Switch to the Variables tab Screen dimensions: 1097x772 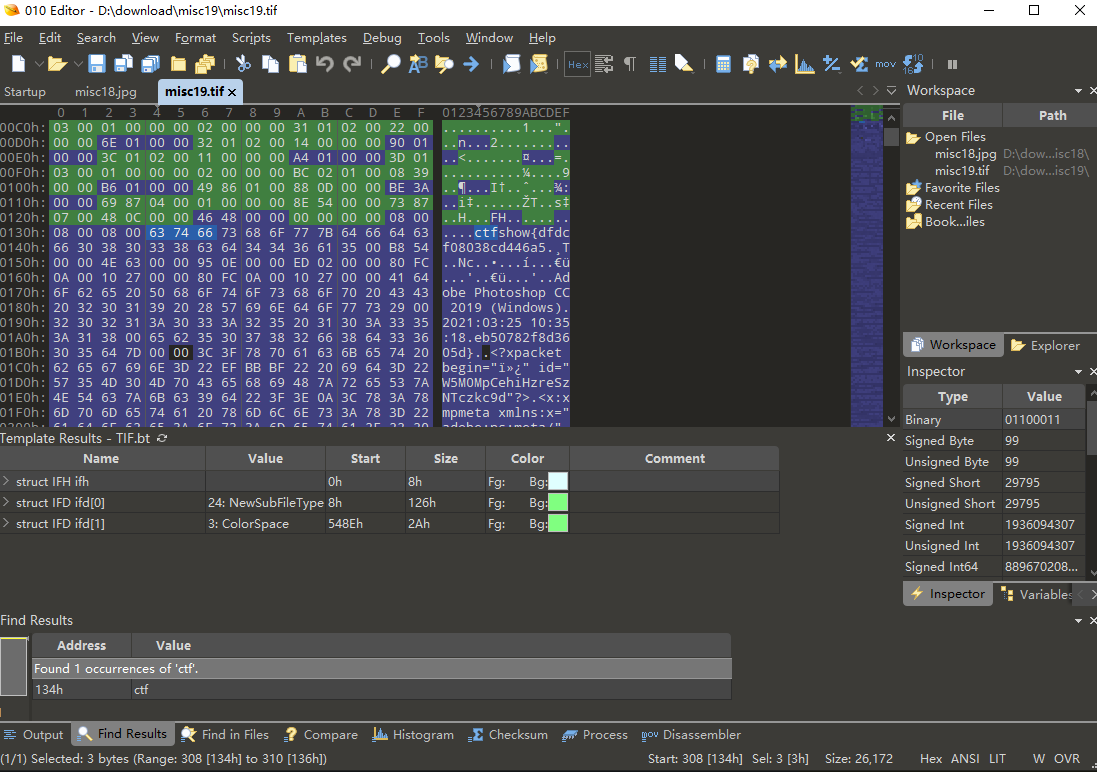1038,594
